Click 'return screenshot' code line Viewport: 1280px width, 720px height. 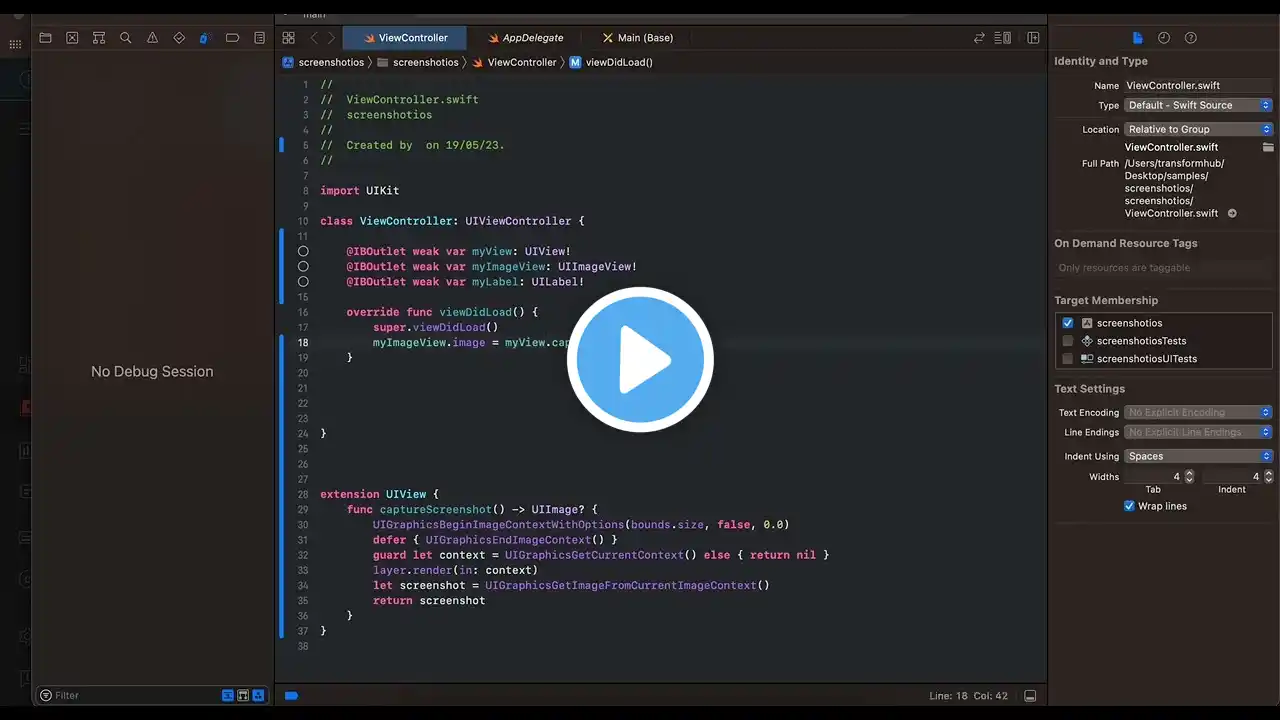pos(429,601)
